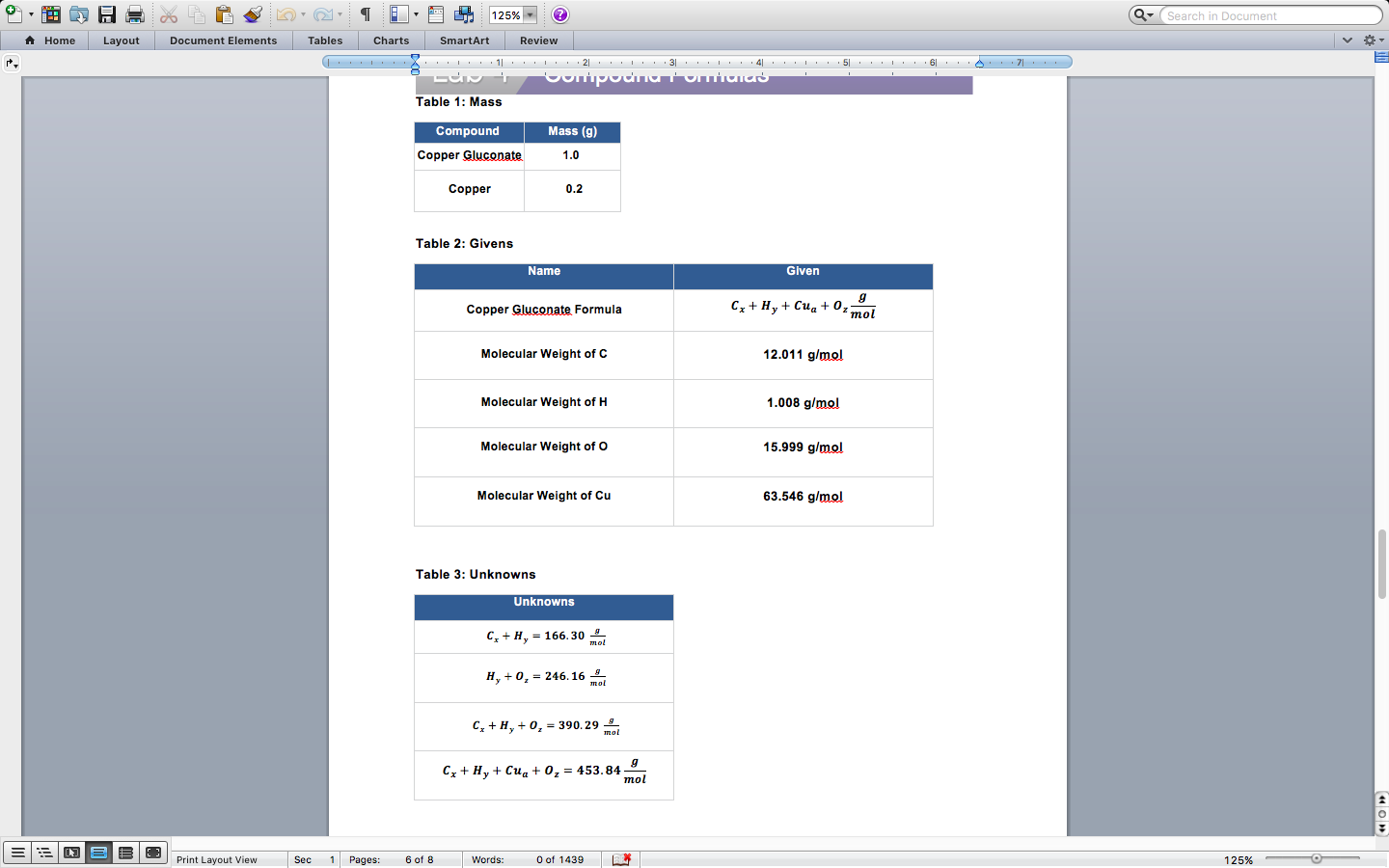Click the Help question mark button
The image size is (1389, 868).
click(560, 14)
